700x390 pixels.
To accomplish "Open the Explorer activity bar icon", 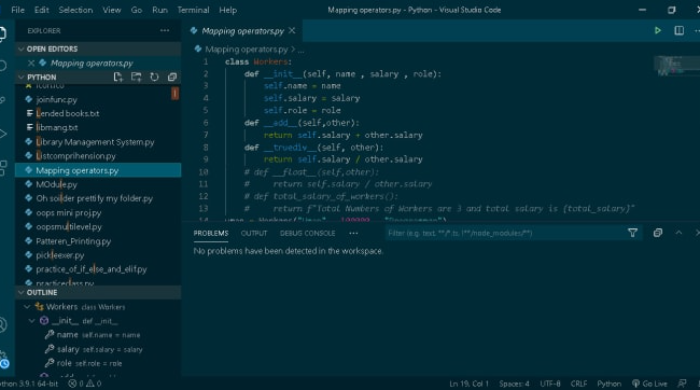I will [x=3, y=34].
